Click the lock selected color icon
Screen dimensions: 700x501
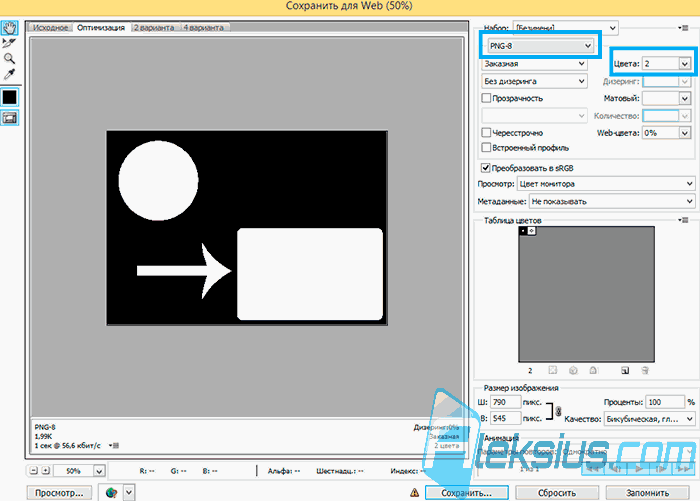click(x=593, y=370)
